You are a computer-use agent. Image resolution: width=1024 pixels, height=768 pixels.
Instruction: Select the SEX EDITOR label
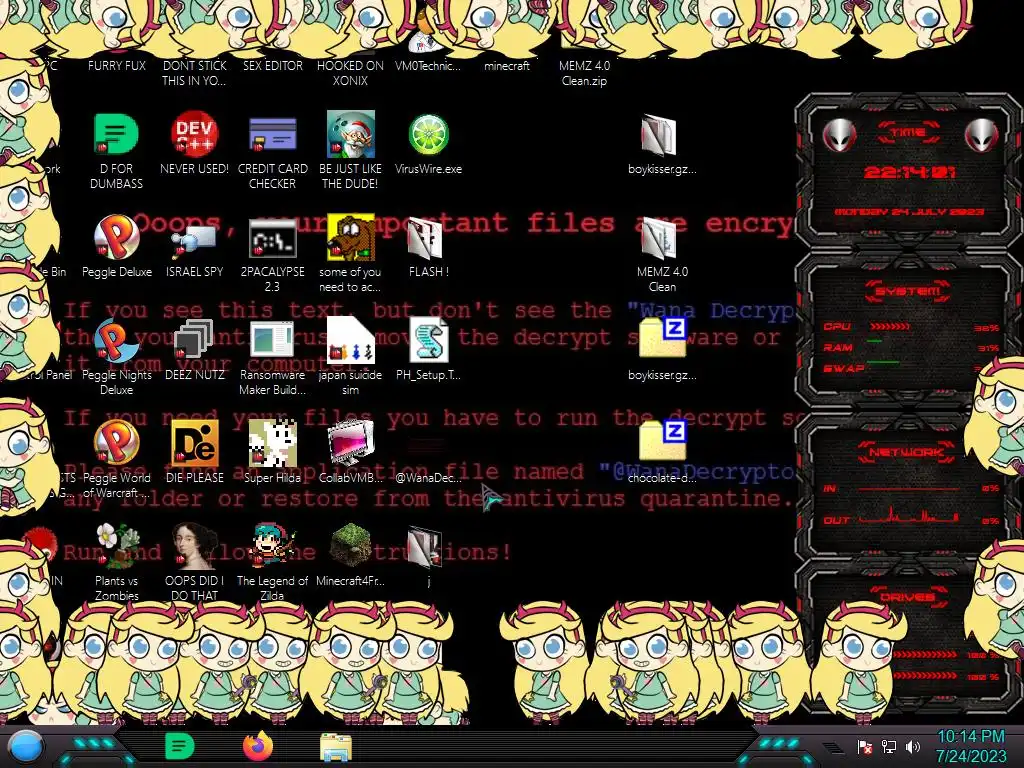(273, 65)
